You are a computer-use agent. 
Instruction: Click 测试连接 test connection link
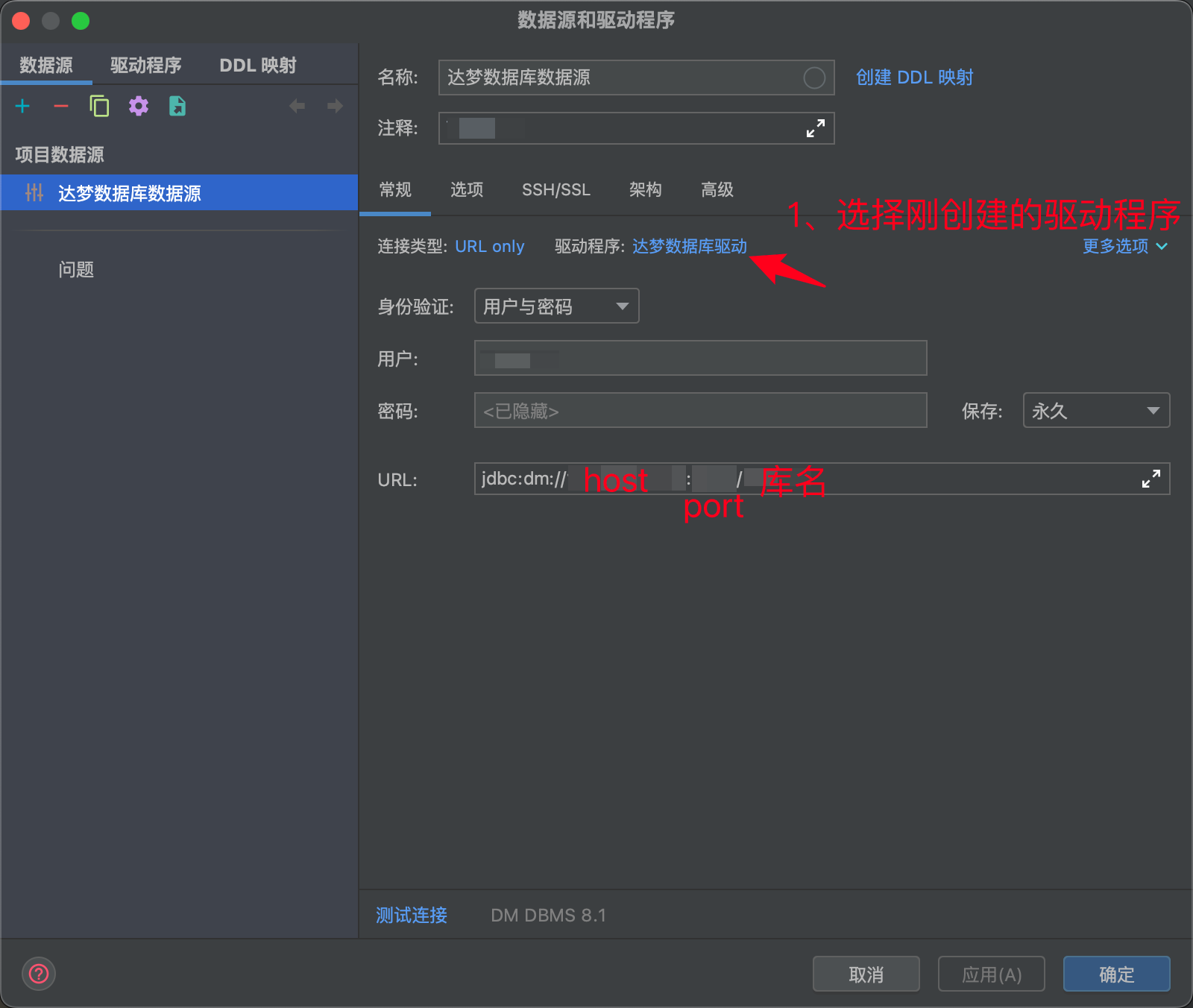tap(412, 915)
